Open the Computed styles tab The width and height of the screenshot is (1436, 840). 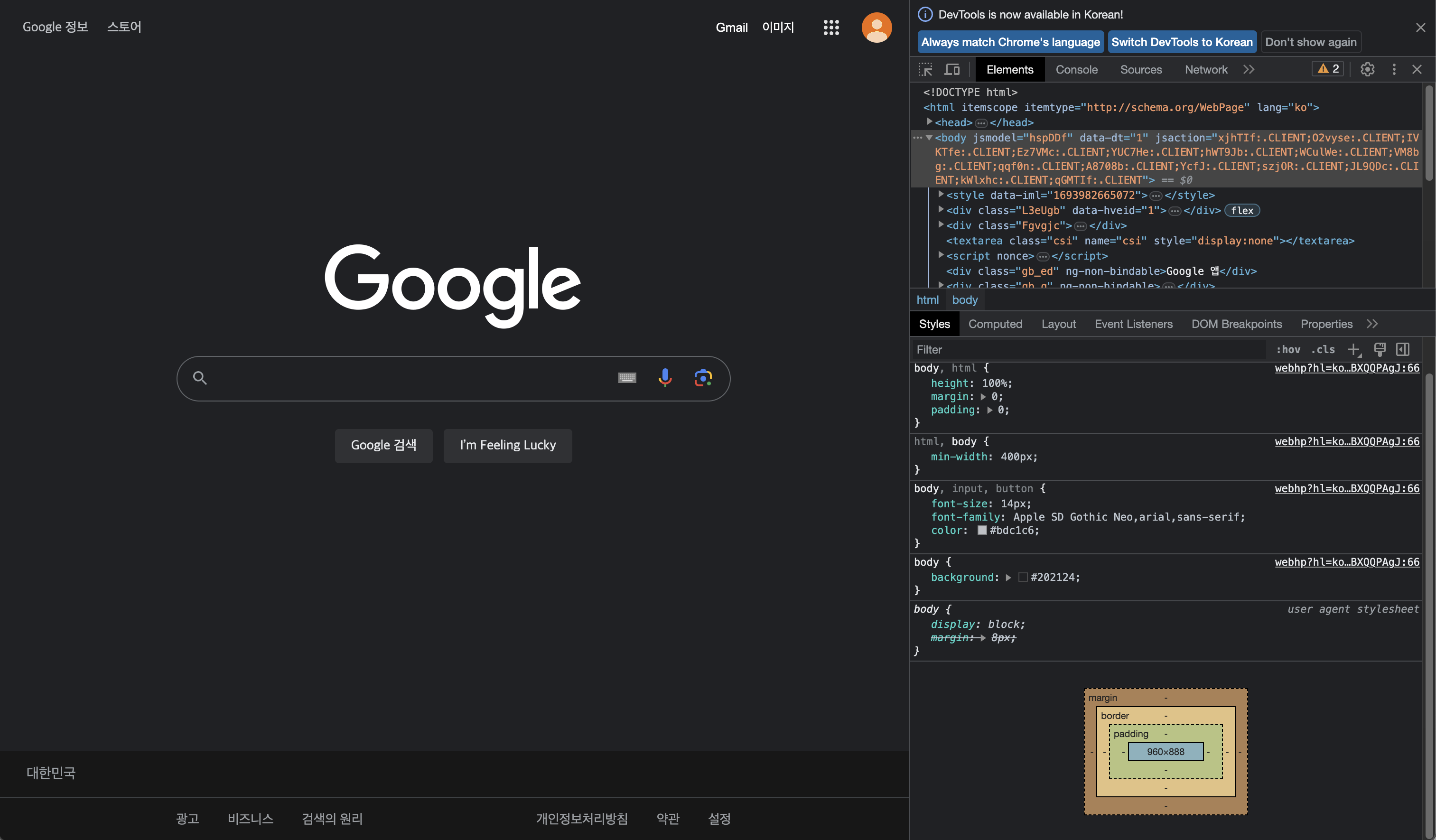[x=995, y=324]
